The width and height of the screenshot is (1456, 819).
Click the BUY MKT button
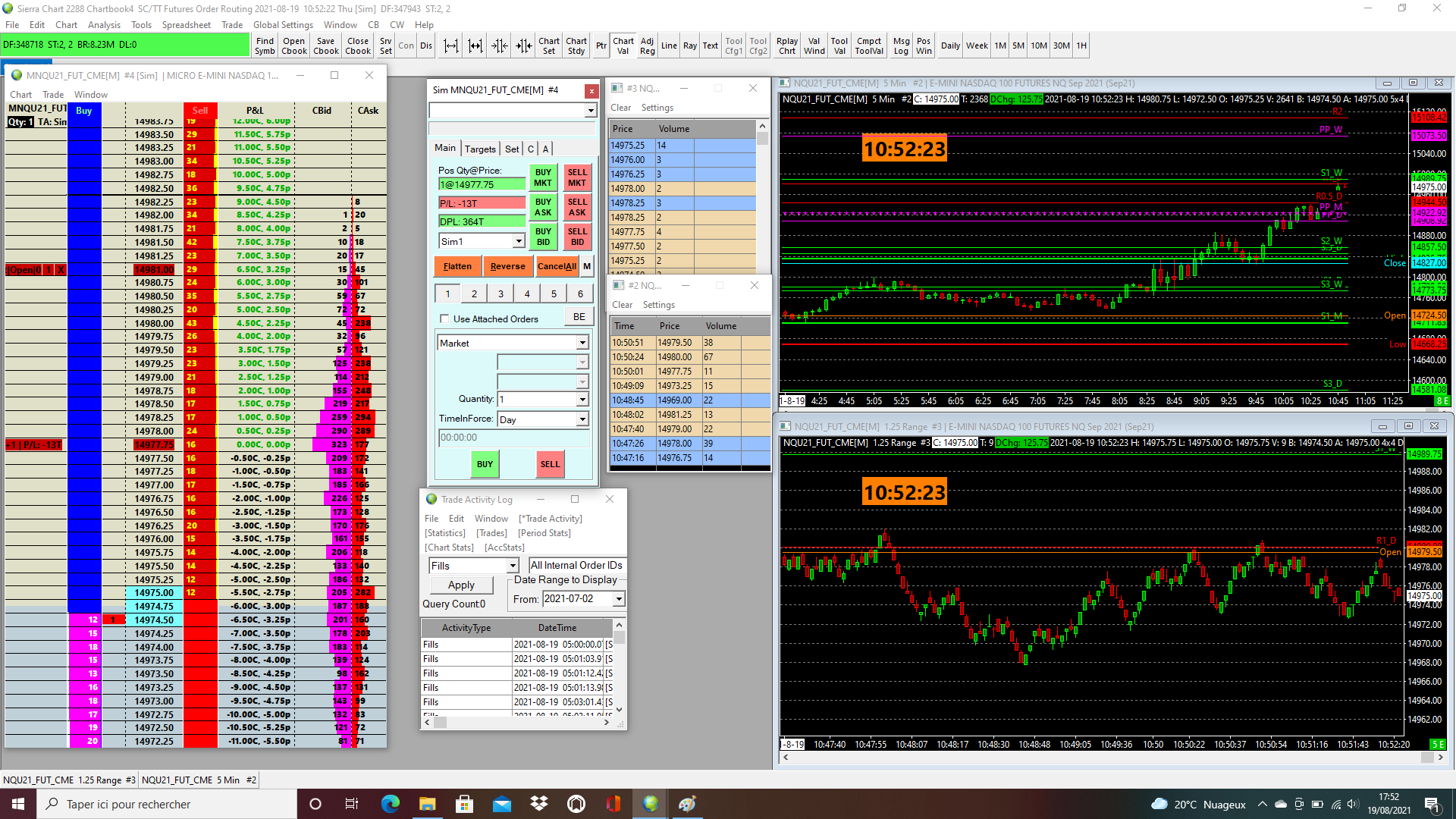point(543,177)
